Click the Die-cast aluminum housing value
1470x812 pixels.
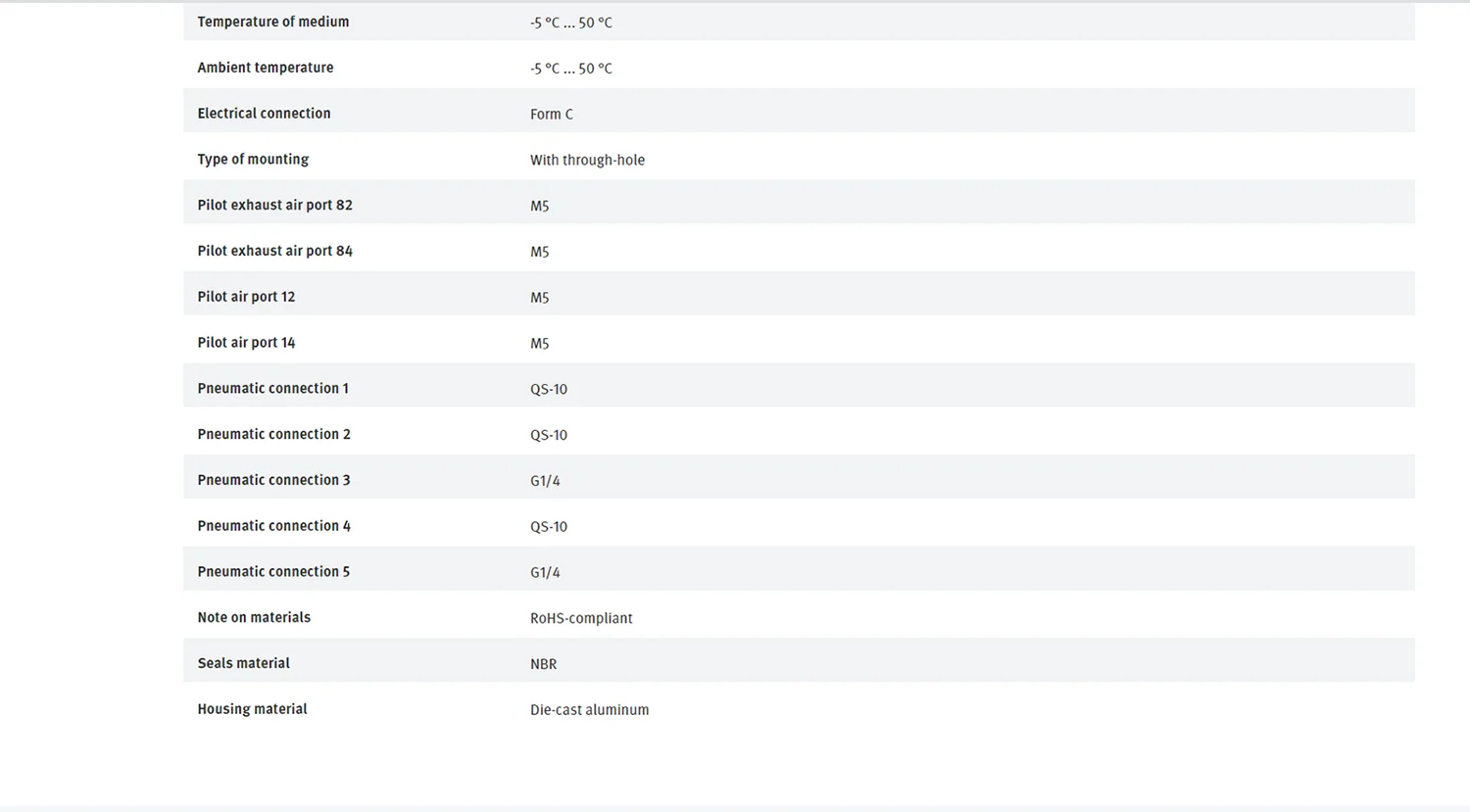tap(589, 710)
